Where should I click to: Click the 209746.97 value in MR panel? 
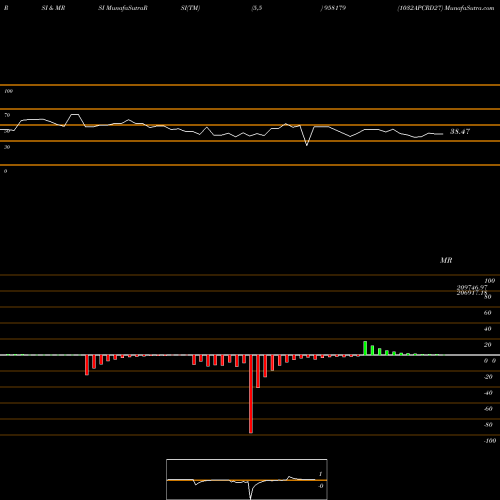[472, 287]
